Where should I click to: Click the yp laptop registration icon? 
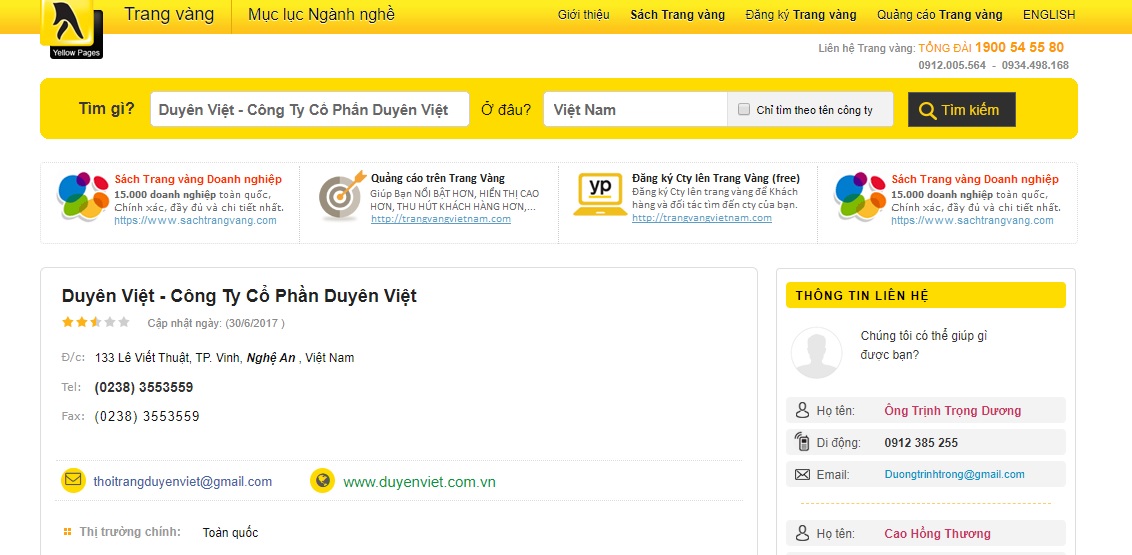(600, 194)
